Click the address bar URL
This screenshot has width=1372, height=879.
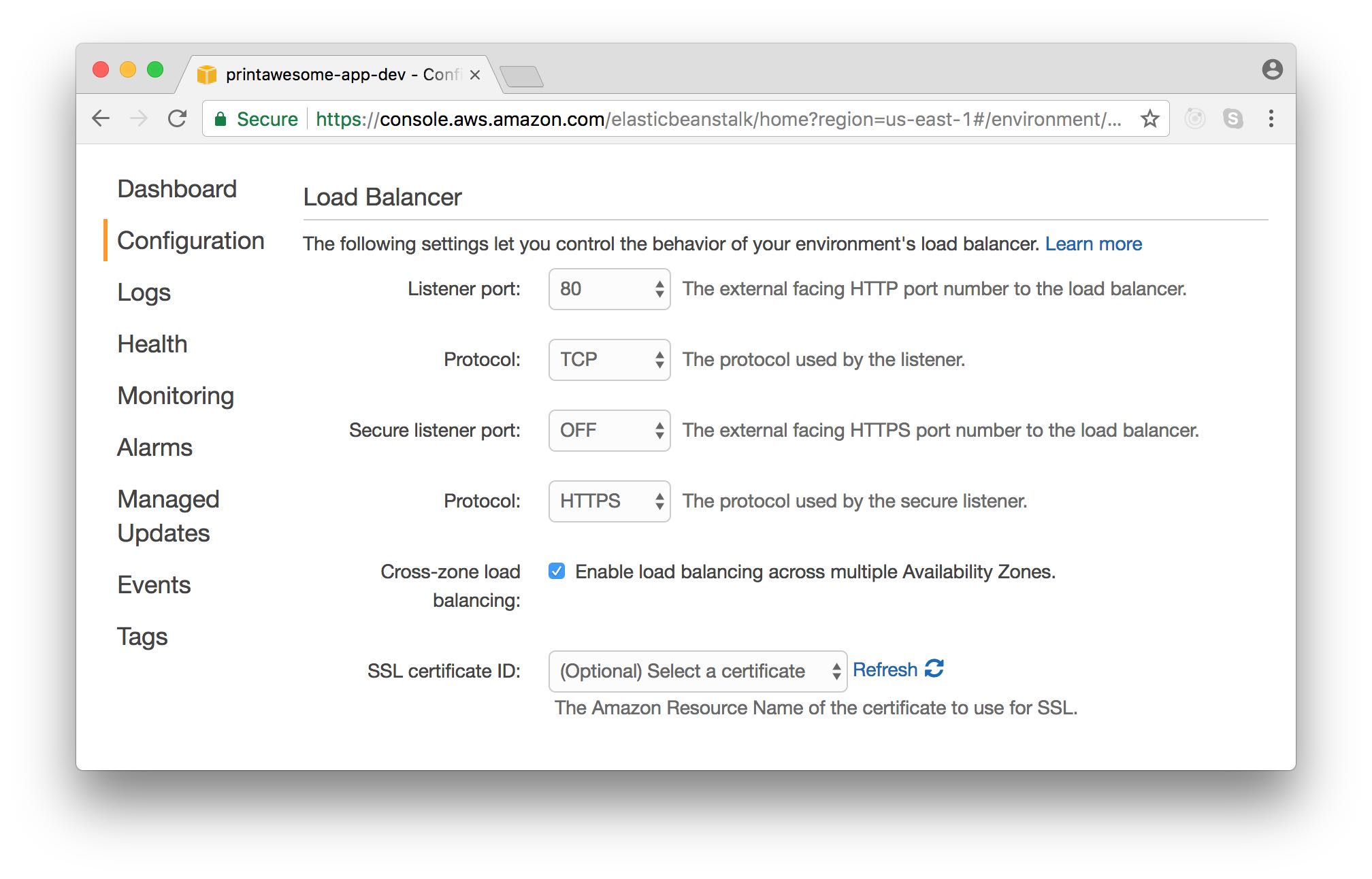click(x=681, y=119)
